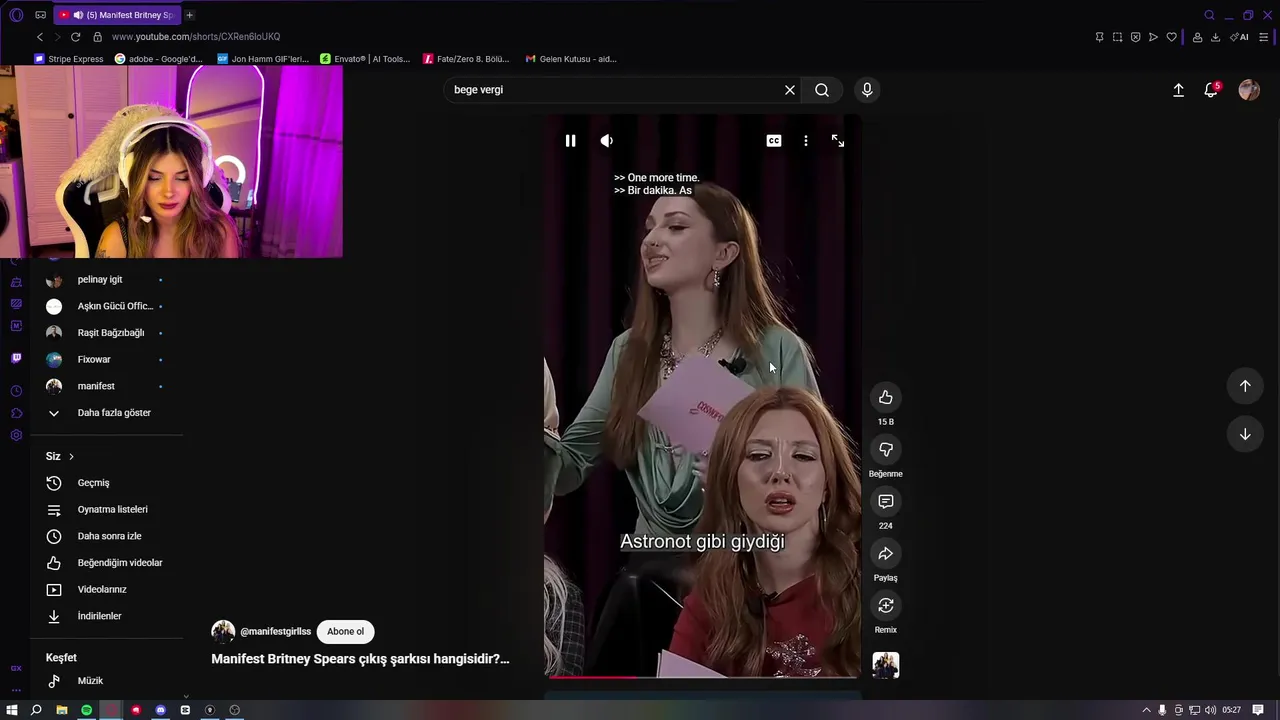The height and width of the screenshot is (720, 1280).
Task: Open the Opera AI (Aria) button
Action: point(1239,37)
